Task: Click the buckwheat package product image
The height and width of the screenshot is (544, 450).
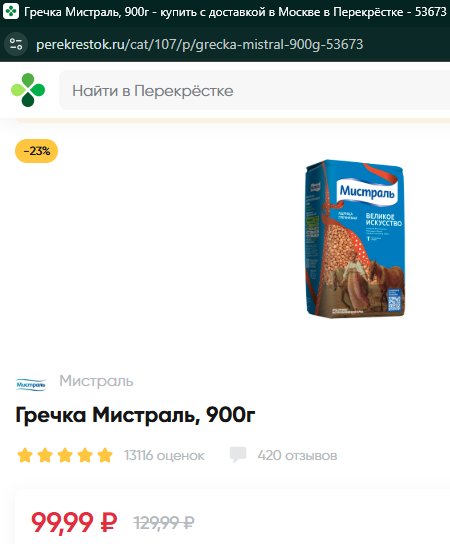Action: 355,238
